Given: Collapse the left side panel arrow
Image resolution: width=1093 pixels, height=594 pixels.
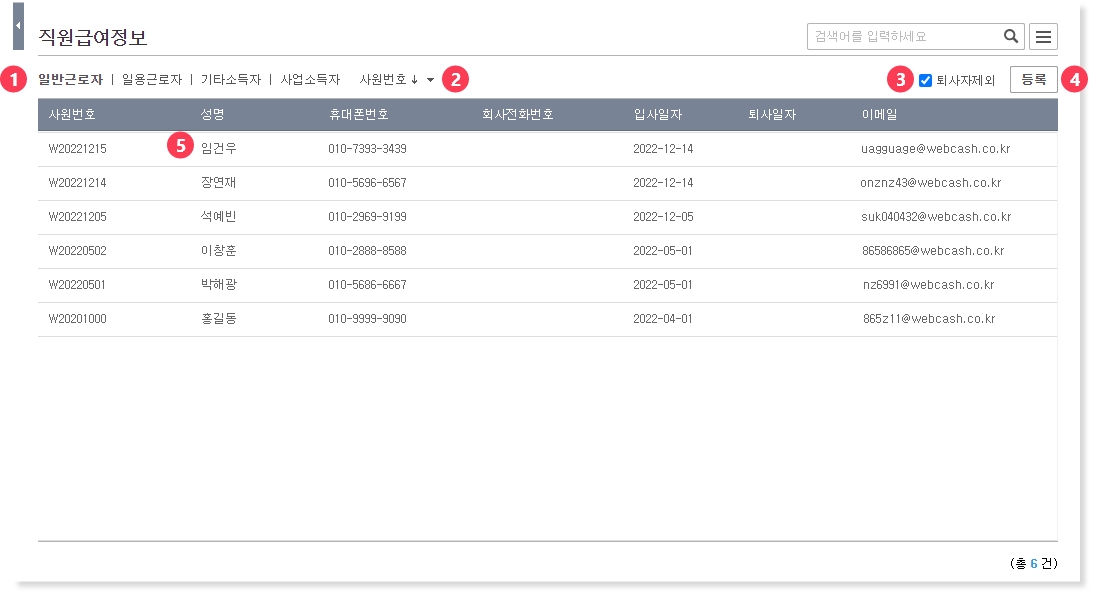Looking at the screenshot, I should point(18,26).
